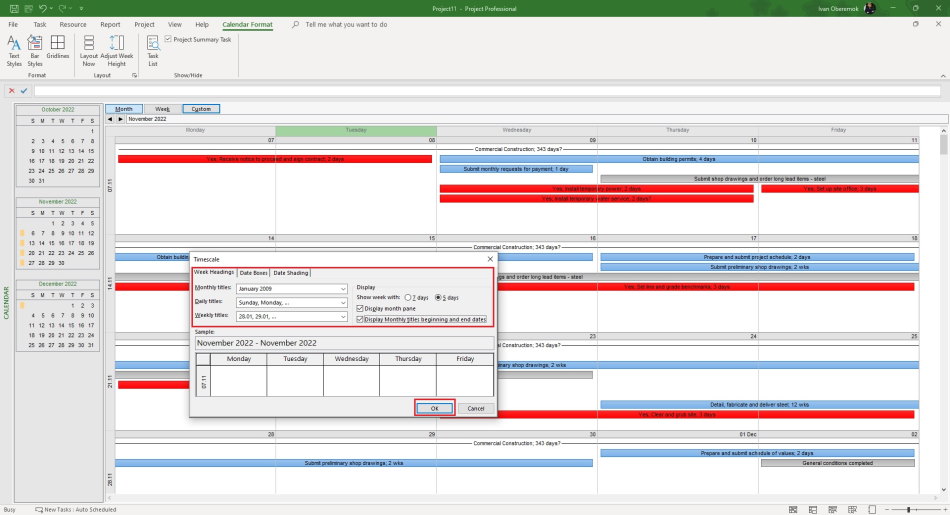Click the red cancel entry X icon
This screenshot has width=950, height=515.
tap(12, 91)
